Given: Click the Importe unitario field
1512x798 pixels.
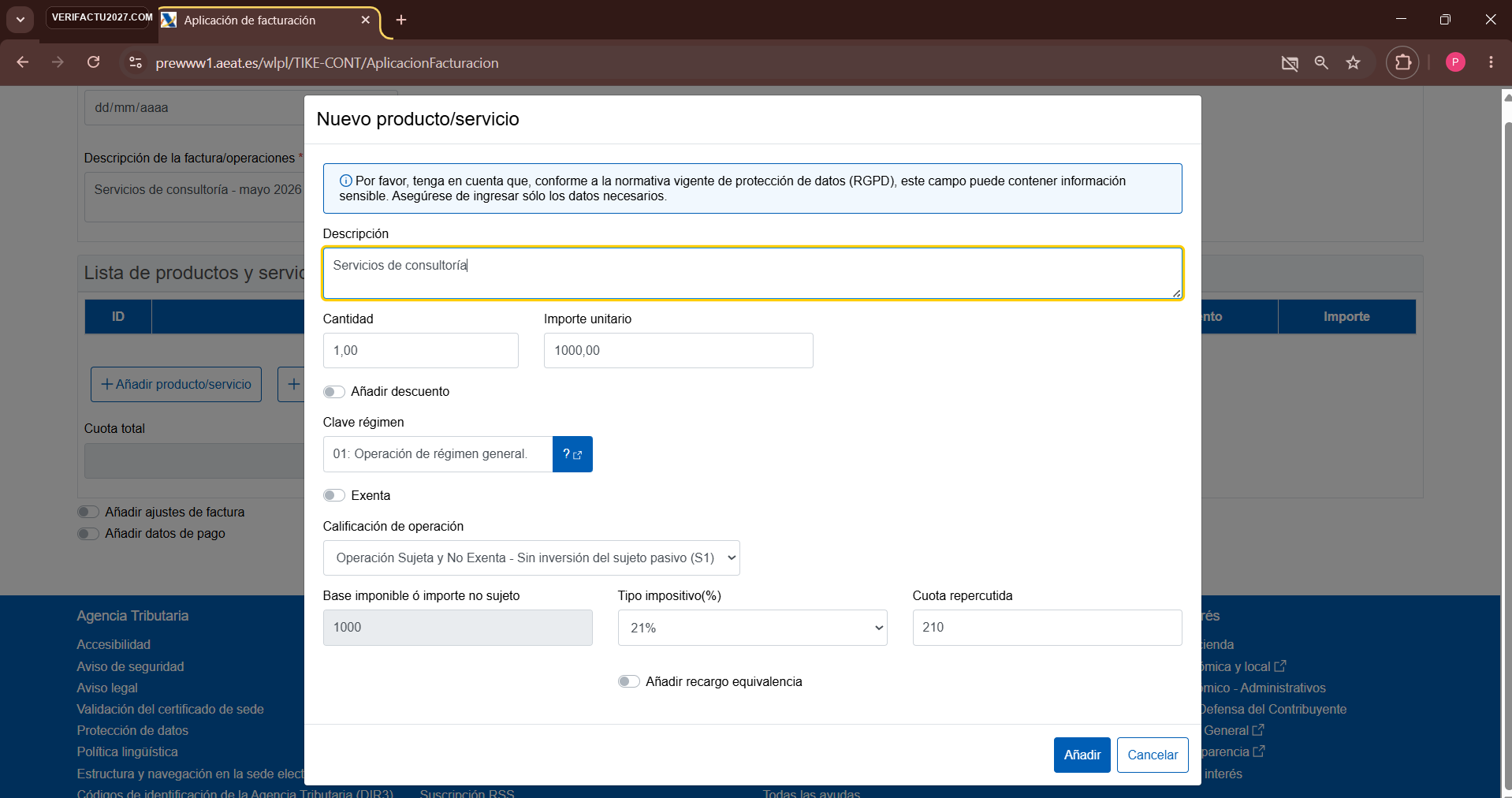Looking at the screenshot, I should pyautogui.click(x=679, y=351).
